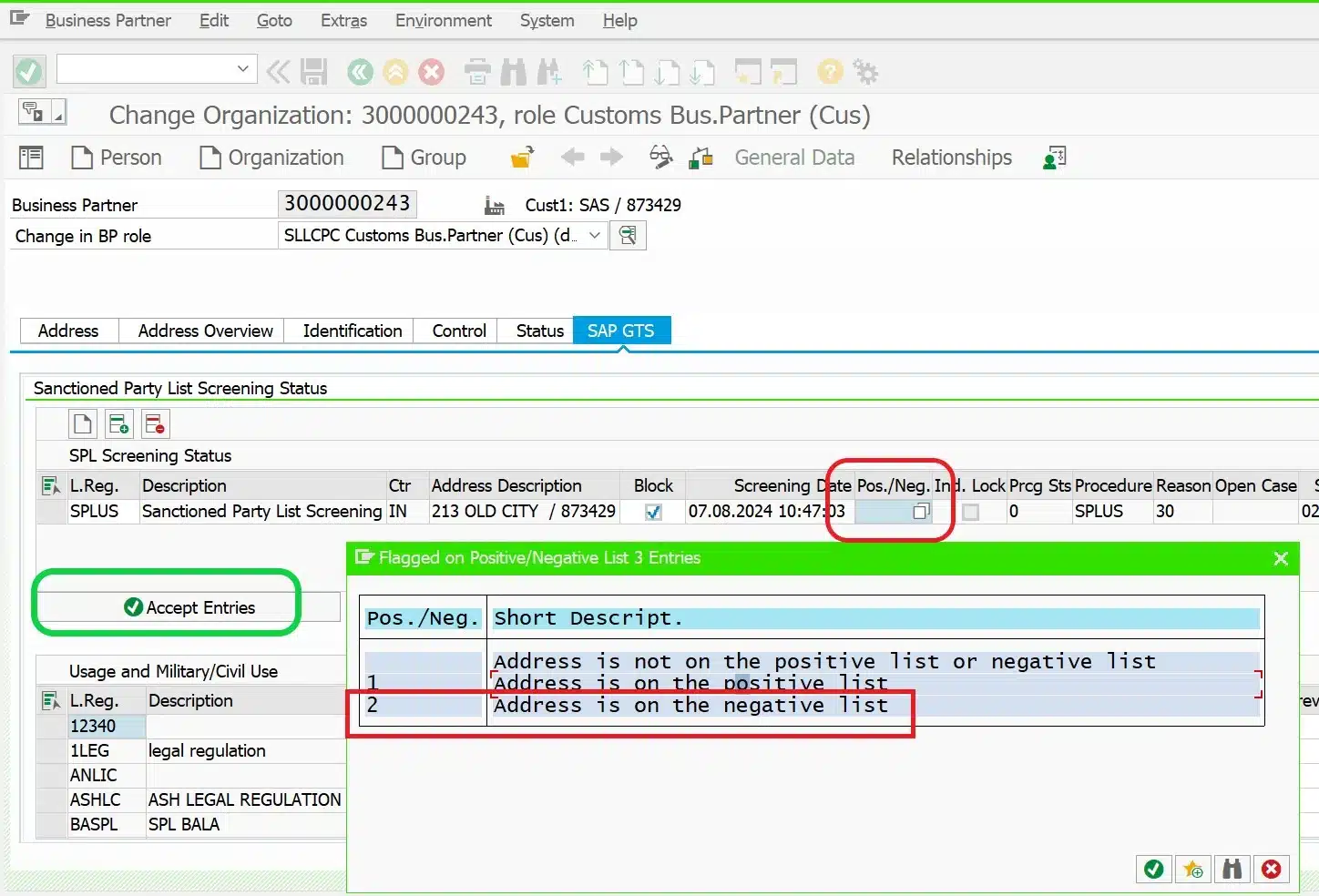The height and width of the screenshot is (896, 1319).
Task: Click the Usage table settings icon beside L.Reg.
Action: click(51, 701)
